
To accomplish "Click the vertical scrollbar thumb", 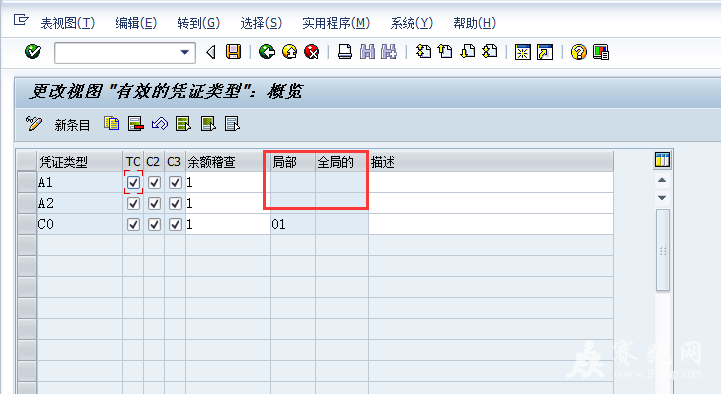I will pos(663,250).
